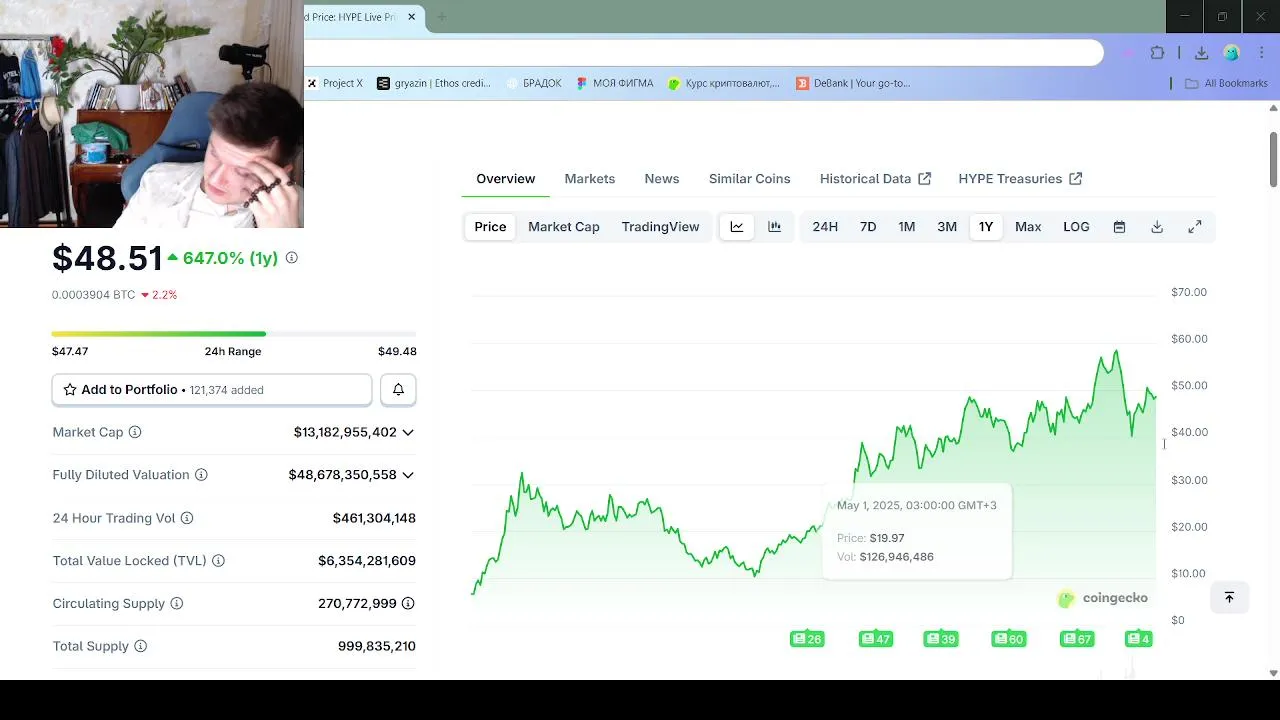
Task: Click the 0.0003904 BTC value
Action: point(93,295)
